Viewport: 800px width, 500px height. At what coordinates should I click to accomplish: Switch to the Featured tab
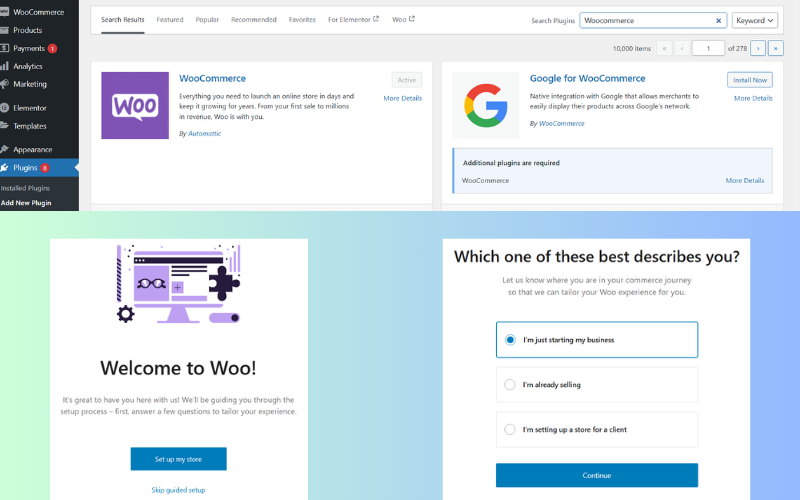pos(170,20)
